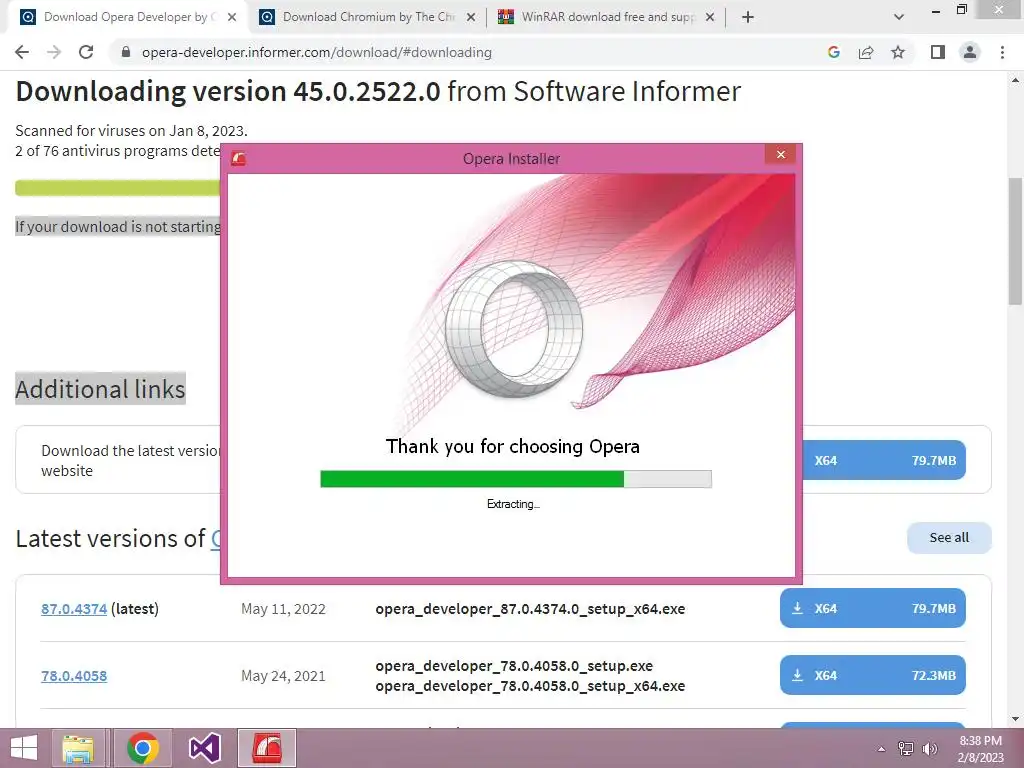The height and width of the screenshot is (768, 1024).
Task: Click scrollbar up arrow
Action: (1015, 80)
